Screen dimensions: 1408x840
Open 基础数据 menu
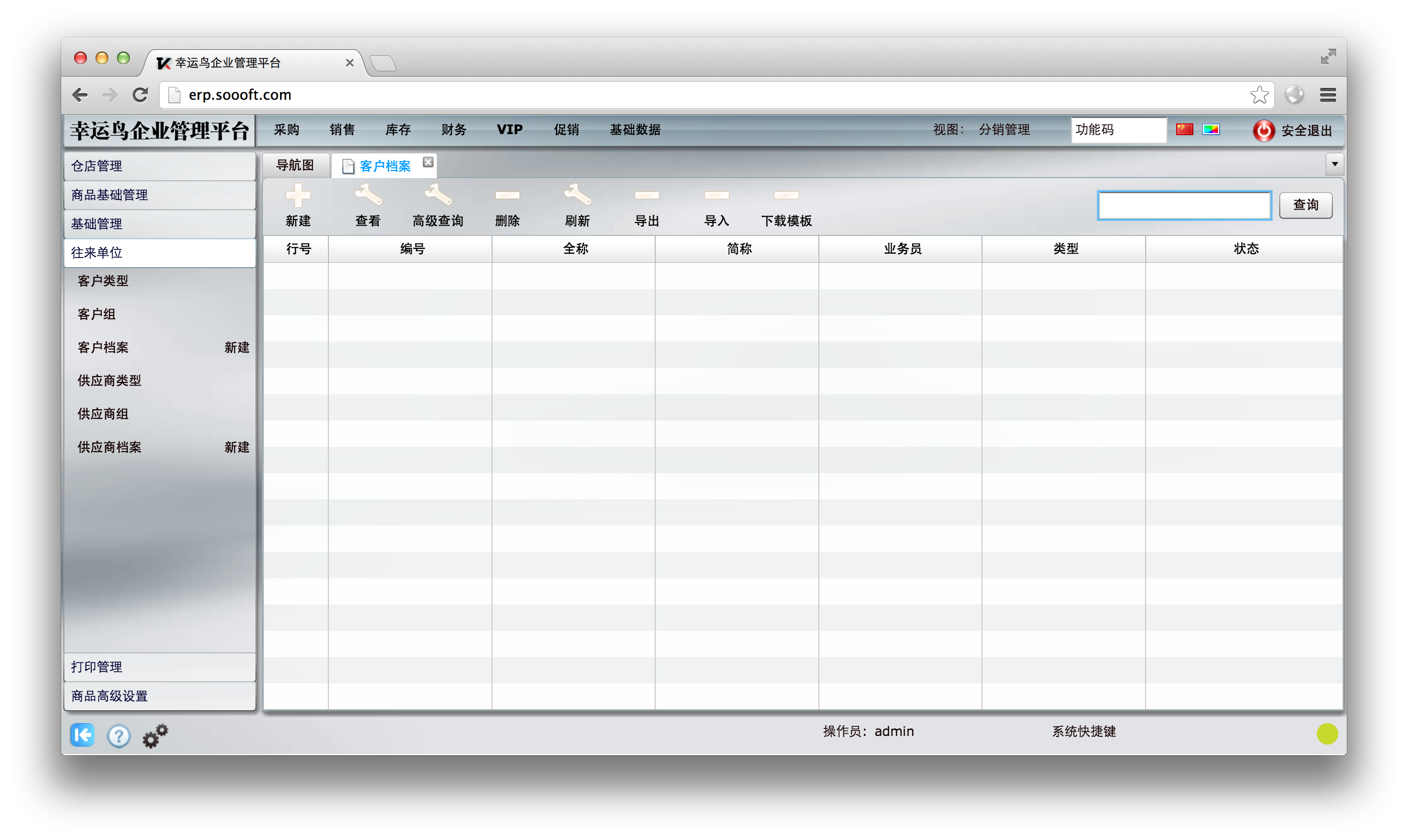[635, 130]
